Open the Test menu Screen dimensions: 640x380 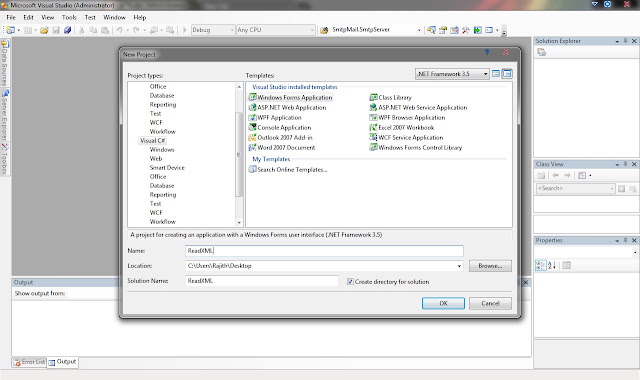click(90, 17)
